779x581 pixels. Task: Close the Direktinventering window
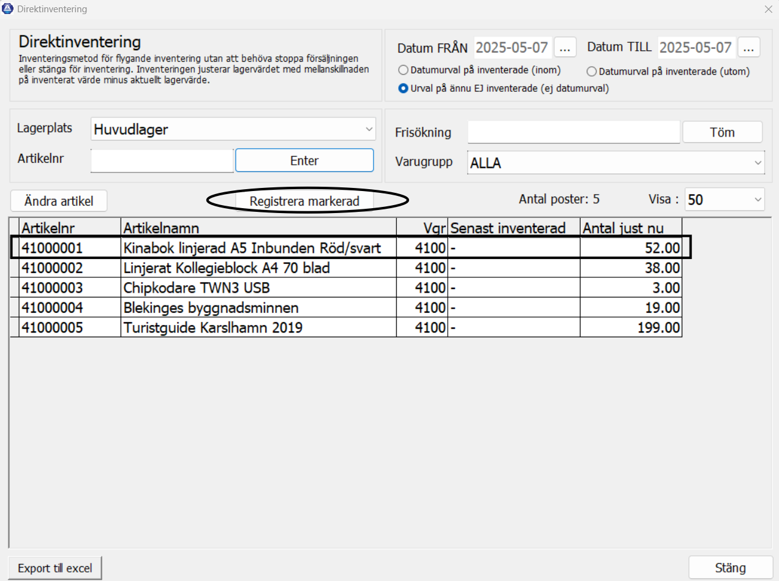point(768,9)
